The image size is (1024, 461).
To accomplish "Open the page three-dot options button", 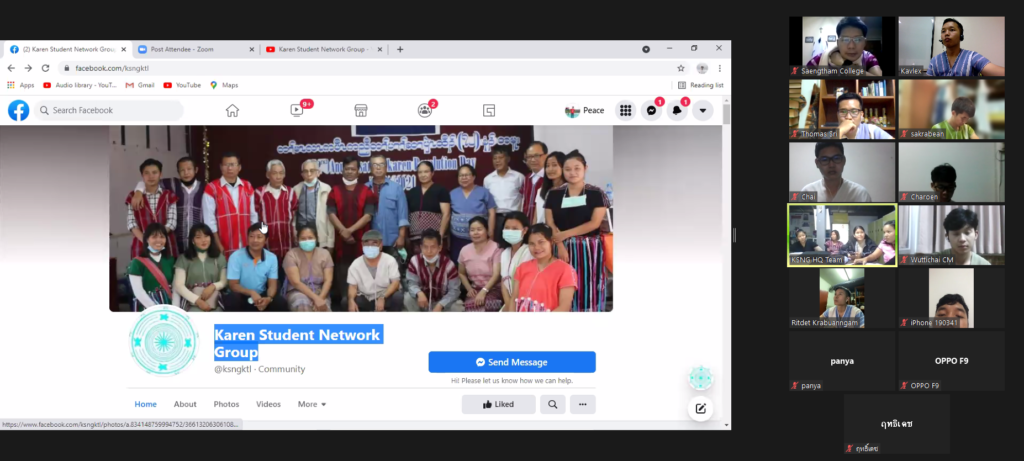I will click(x=583, y=404).
